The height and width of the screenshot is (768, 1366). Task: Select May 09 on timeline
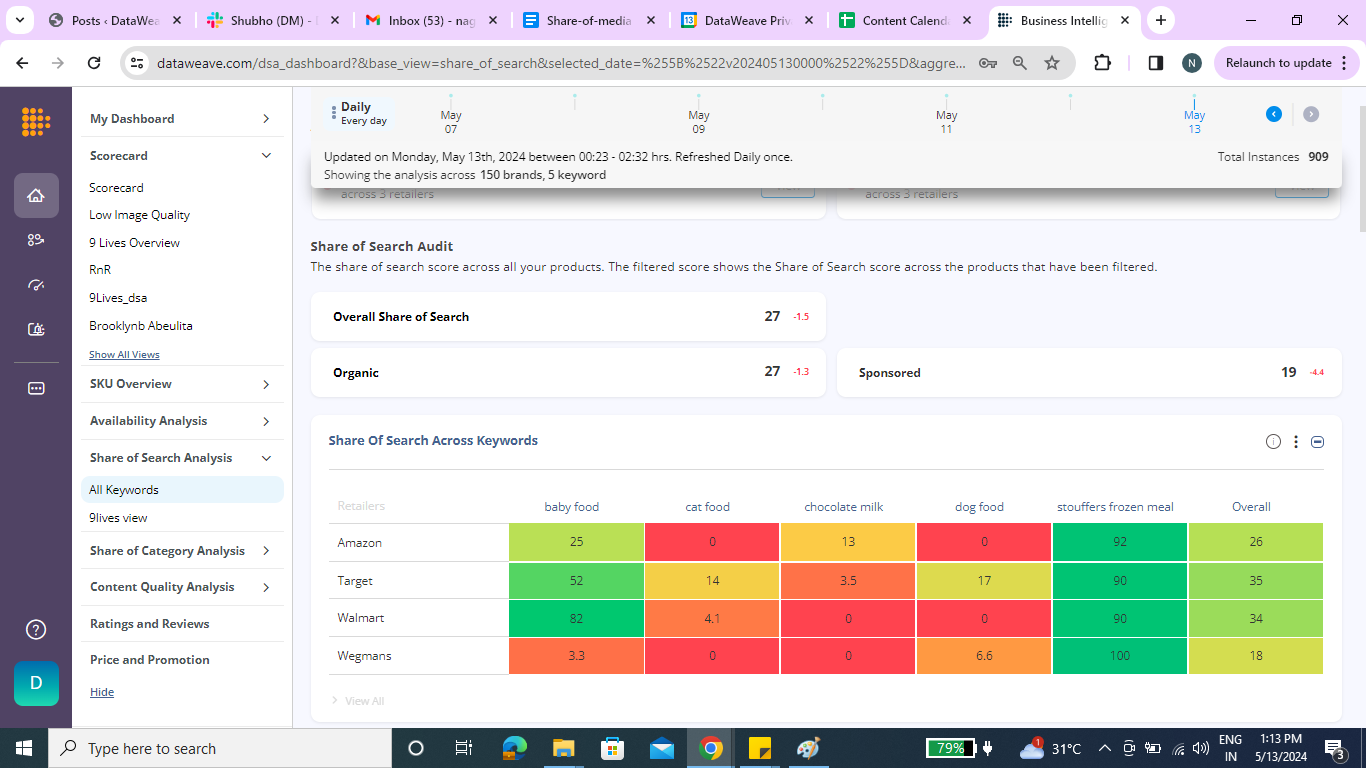pos(699,121)
